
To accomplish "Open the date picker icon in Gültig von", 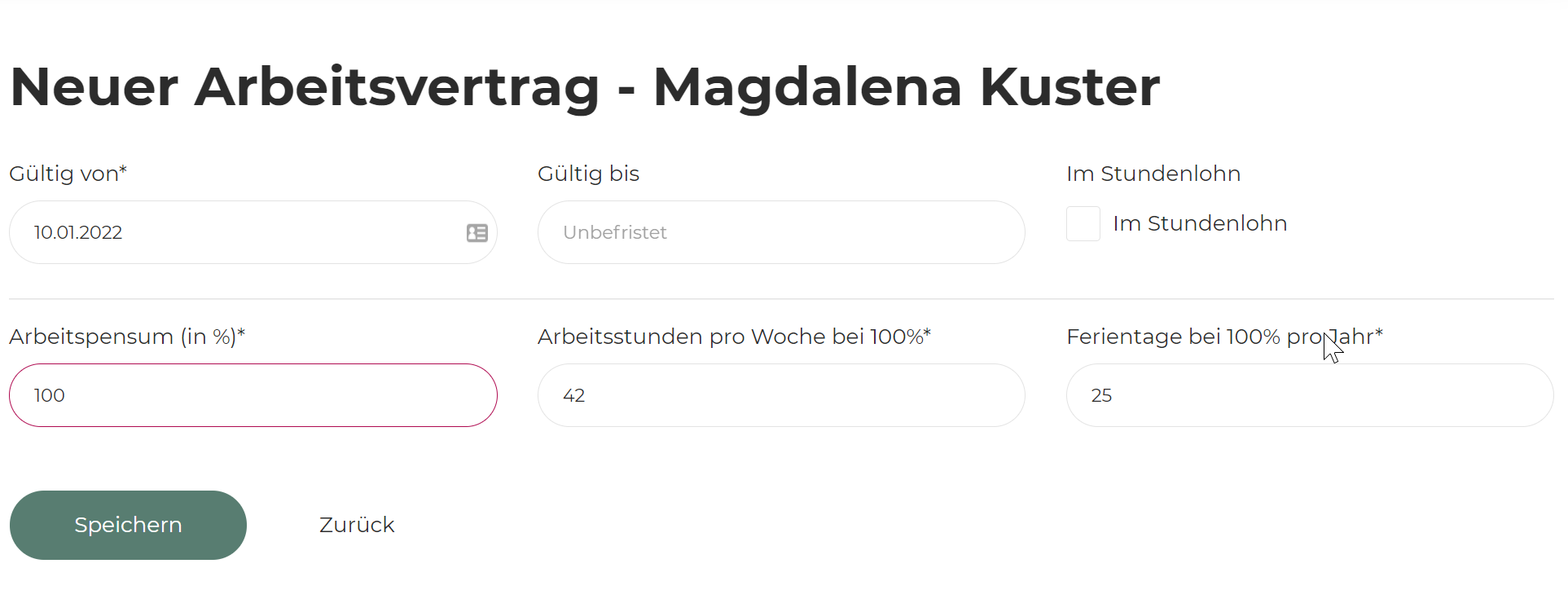I will [477, 233].
